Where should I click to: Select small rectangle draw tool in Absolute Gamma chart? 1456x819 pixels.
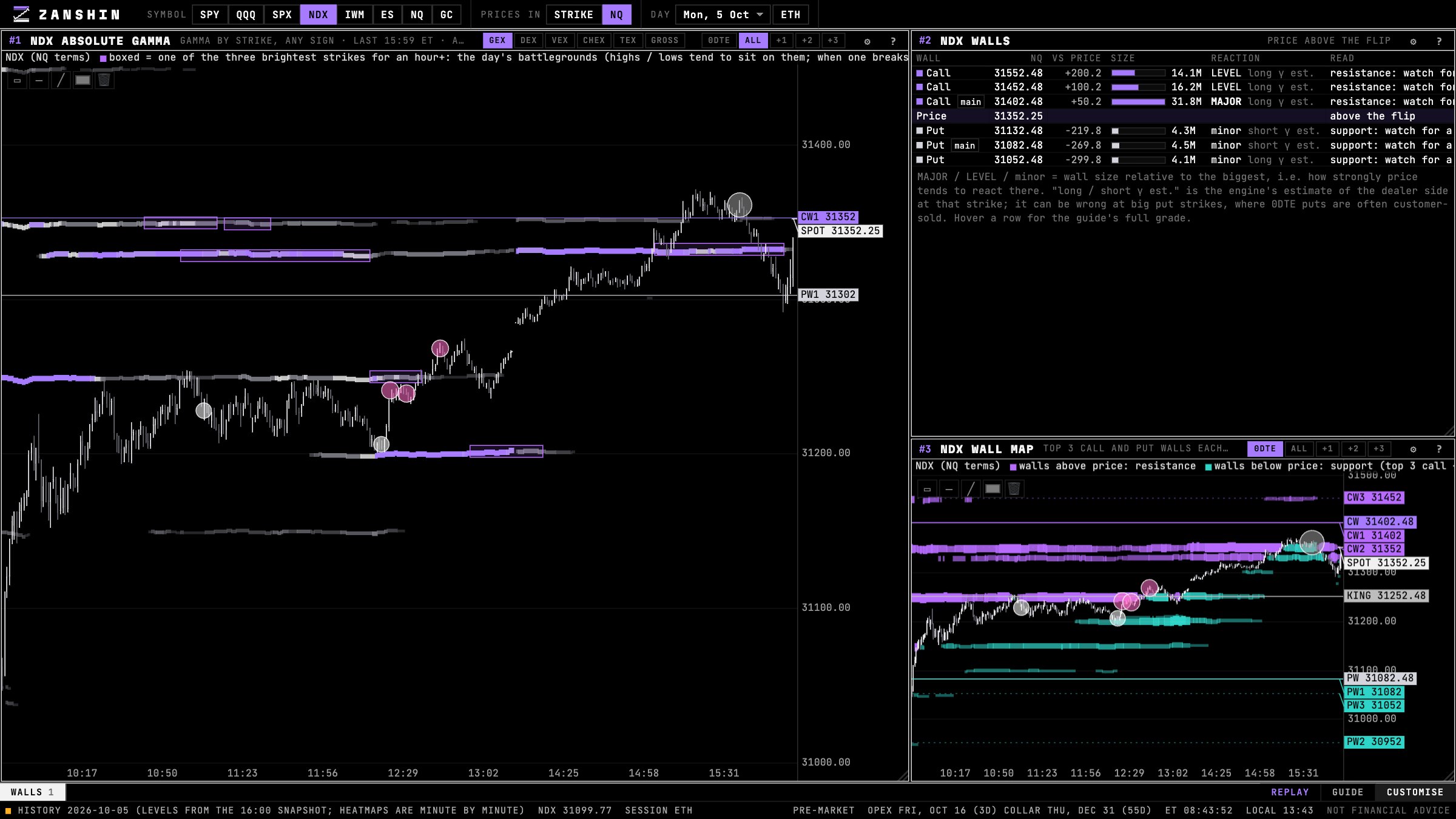click(17, 80)
